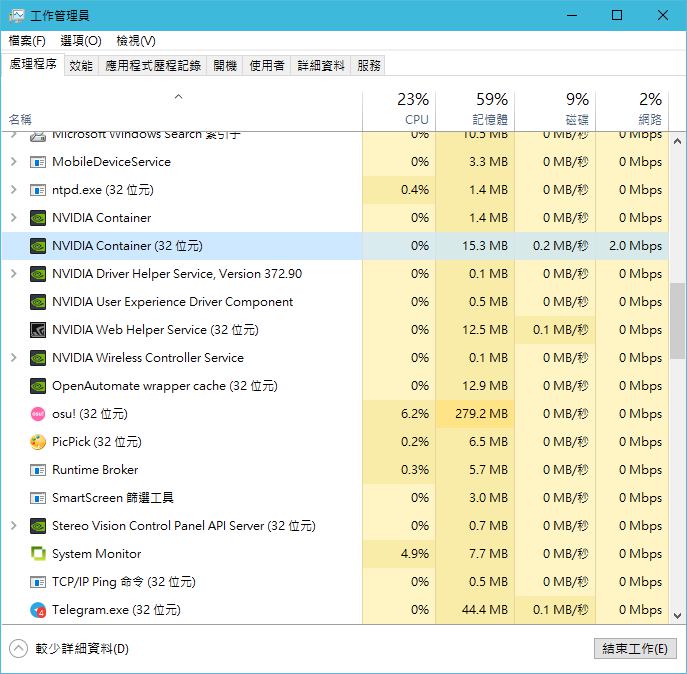Click the OpenAutomate wrapper cache icon
Image resolution: width=687 pixels, height=674 pixels.
click(38, 386)
